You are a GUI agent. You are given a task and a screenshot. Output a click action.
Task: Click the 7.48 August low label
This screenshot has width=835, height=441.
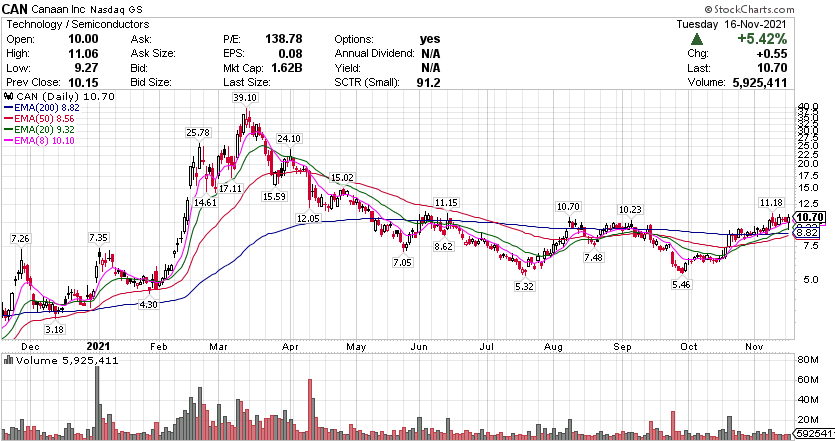tap(593, 258)
